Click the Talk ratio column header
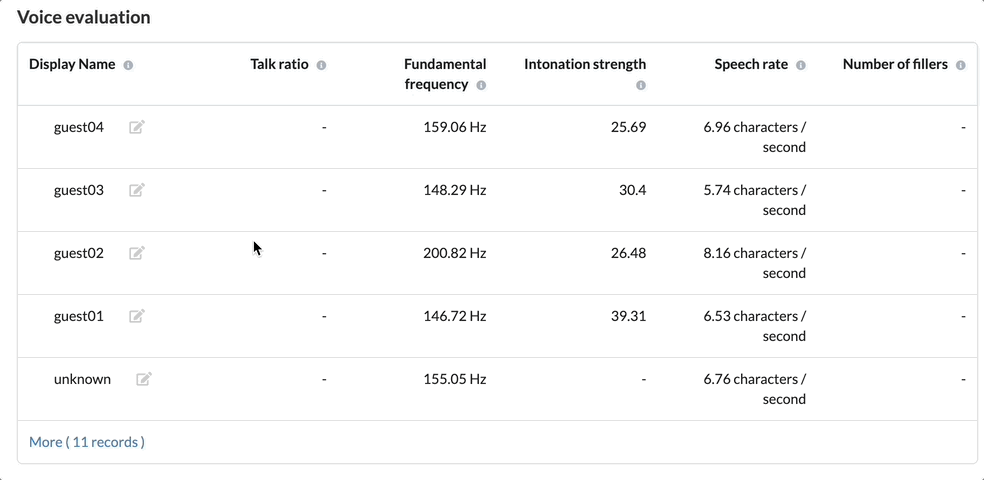 (279, 64)
